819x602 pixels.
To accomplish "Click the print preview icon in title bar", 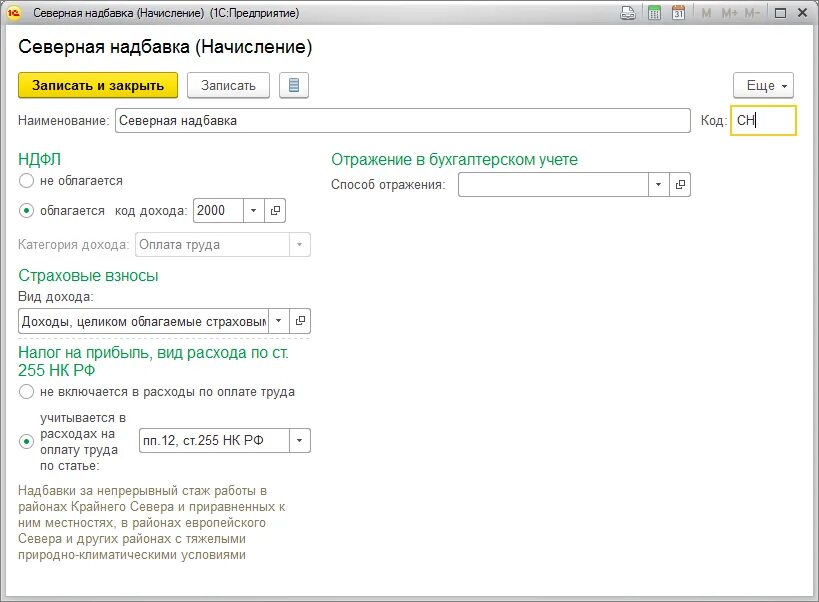I will pos(628,13).
